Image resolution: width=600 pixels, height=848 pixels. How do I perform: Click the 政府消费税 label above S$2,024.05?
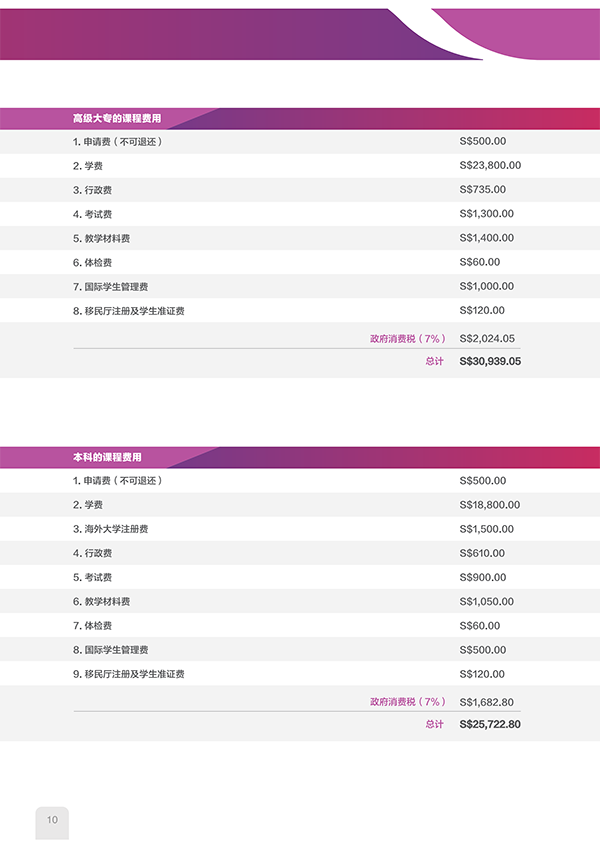(x=408, y=339)
